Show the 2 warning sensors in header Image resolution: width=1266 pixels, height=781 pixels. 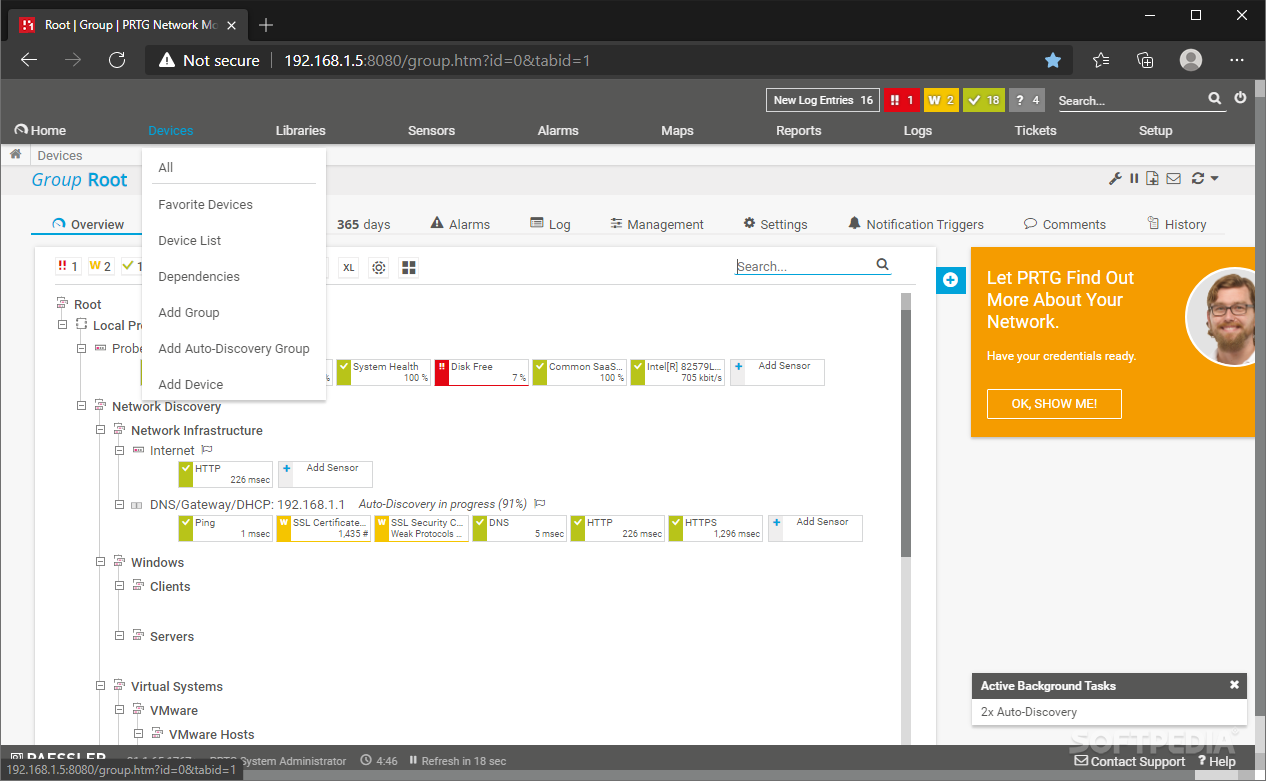(x=940, y=100)
